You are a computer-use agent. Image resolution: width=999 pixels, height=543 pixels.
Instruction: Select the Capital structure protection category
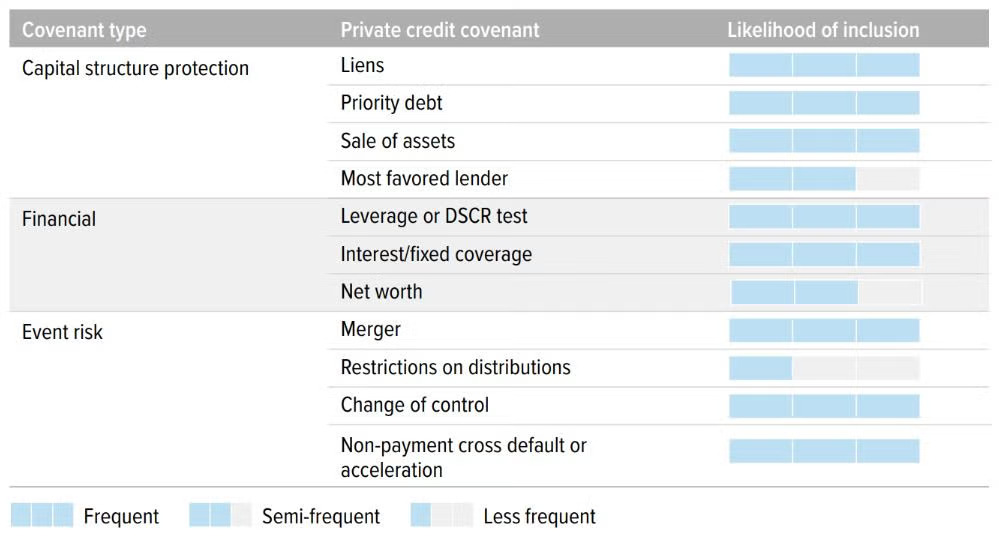point(135,68)
